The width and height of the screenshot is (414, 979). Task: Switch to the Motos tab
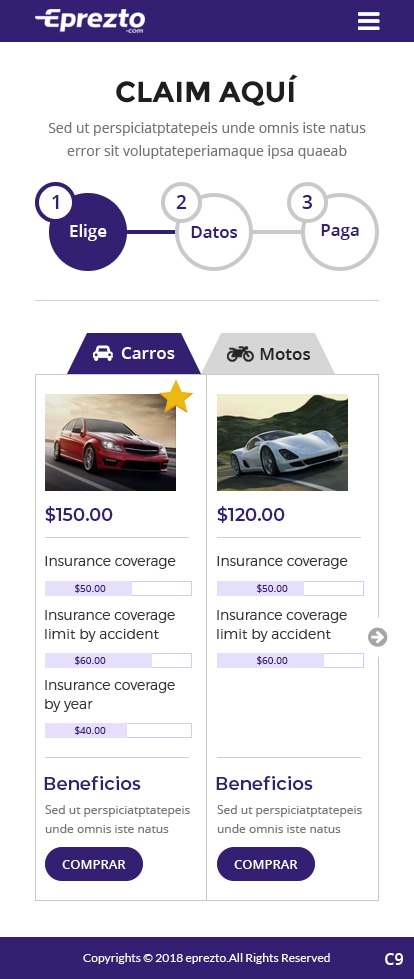(269, 353)
